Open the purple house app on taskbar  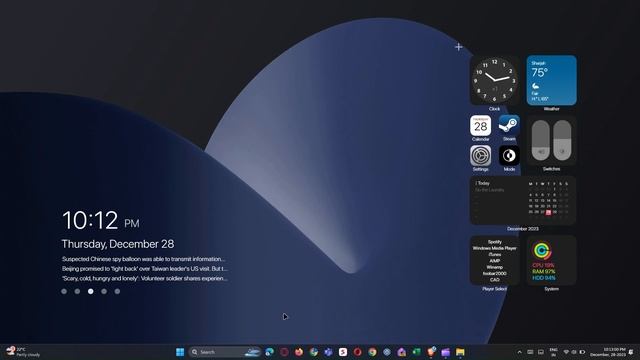click(402, 352)
